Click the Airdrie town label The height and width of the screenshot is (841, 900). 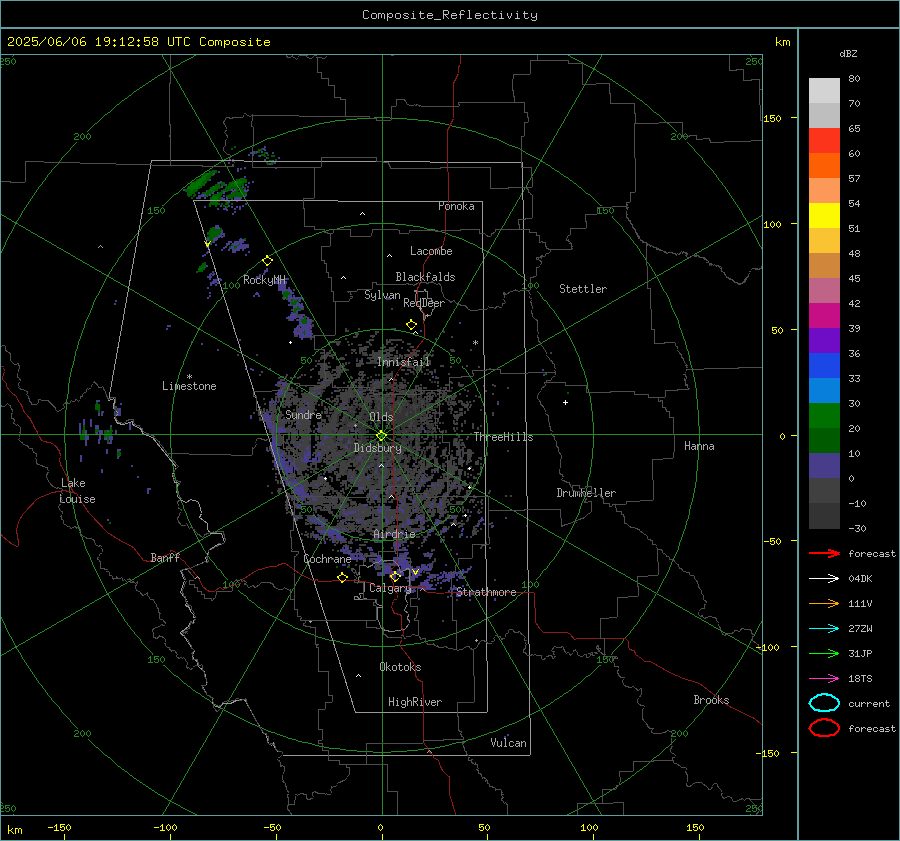coord(394,534)
